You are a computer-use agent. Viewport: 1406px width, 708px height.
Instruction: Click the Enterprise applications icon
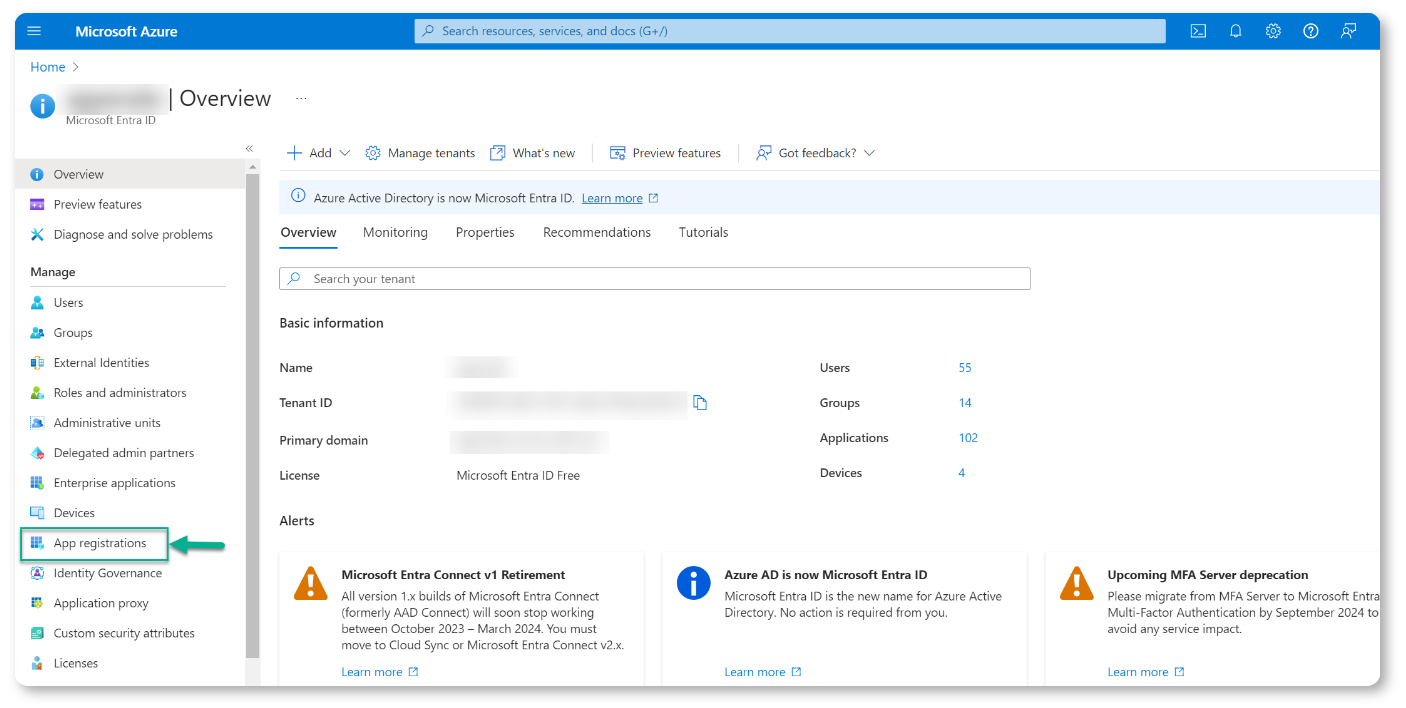coord(37,483)
